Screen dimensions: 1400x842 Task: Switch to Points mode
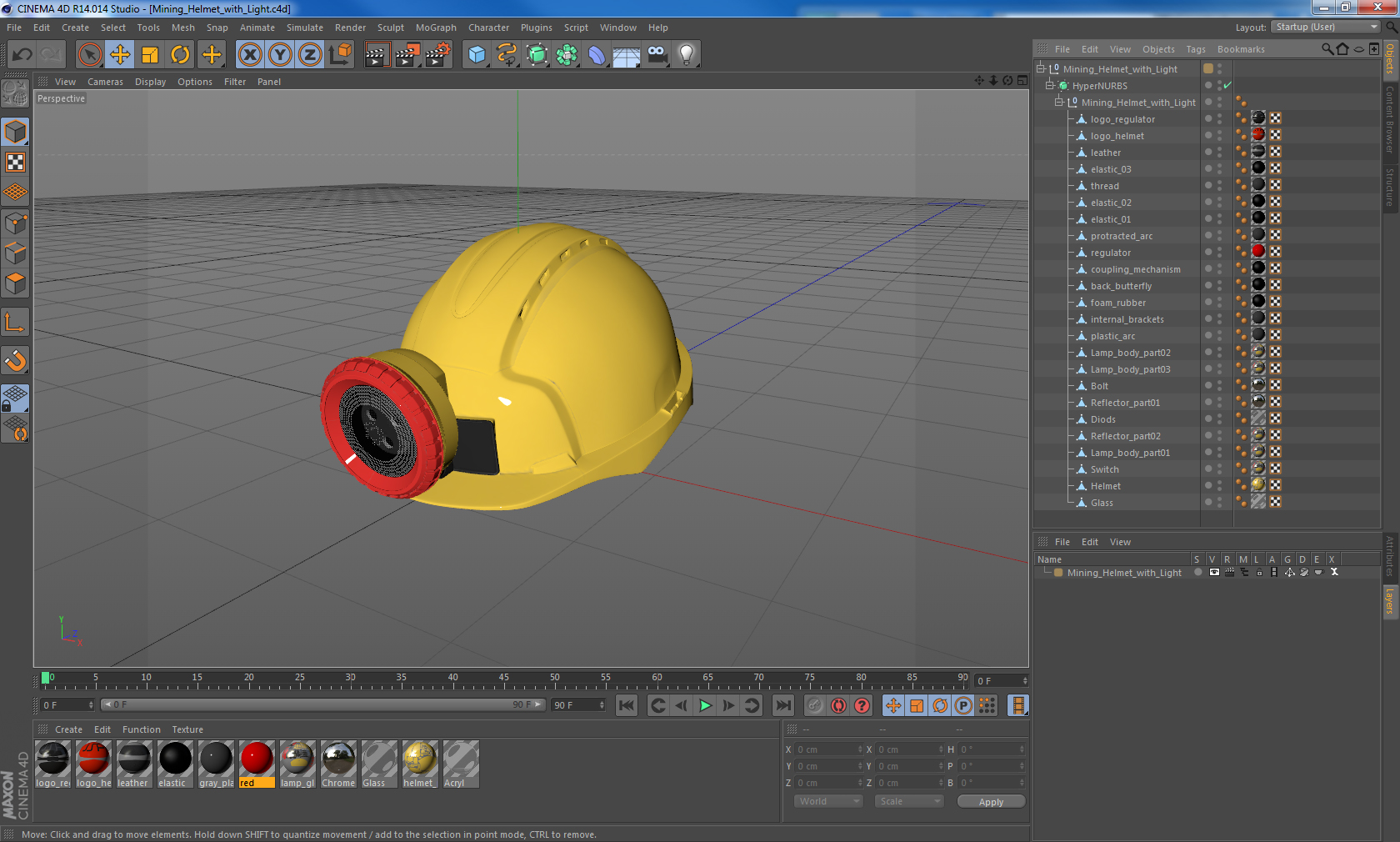[16, 223]
